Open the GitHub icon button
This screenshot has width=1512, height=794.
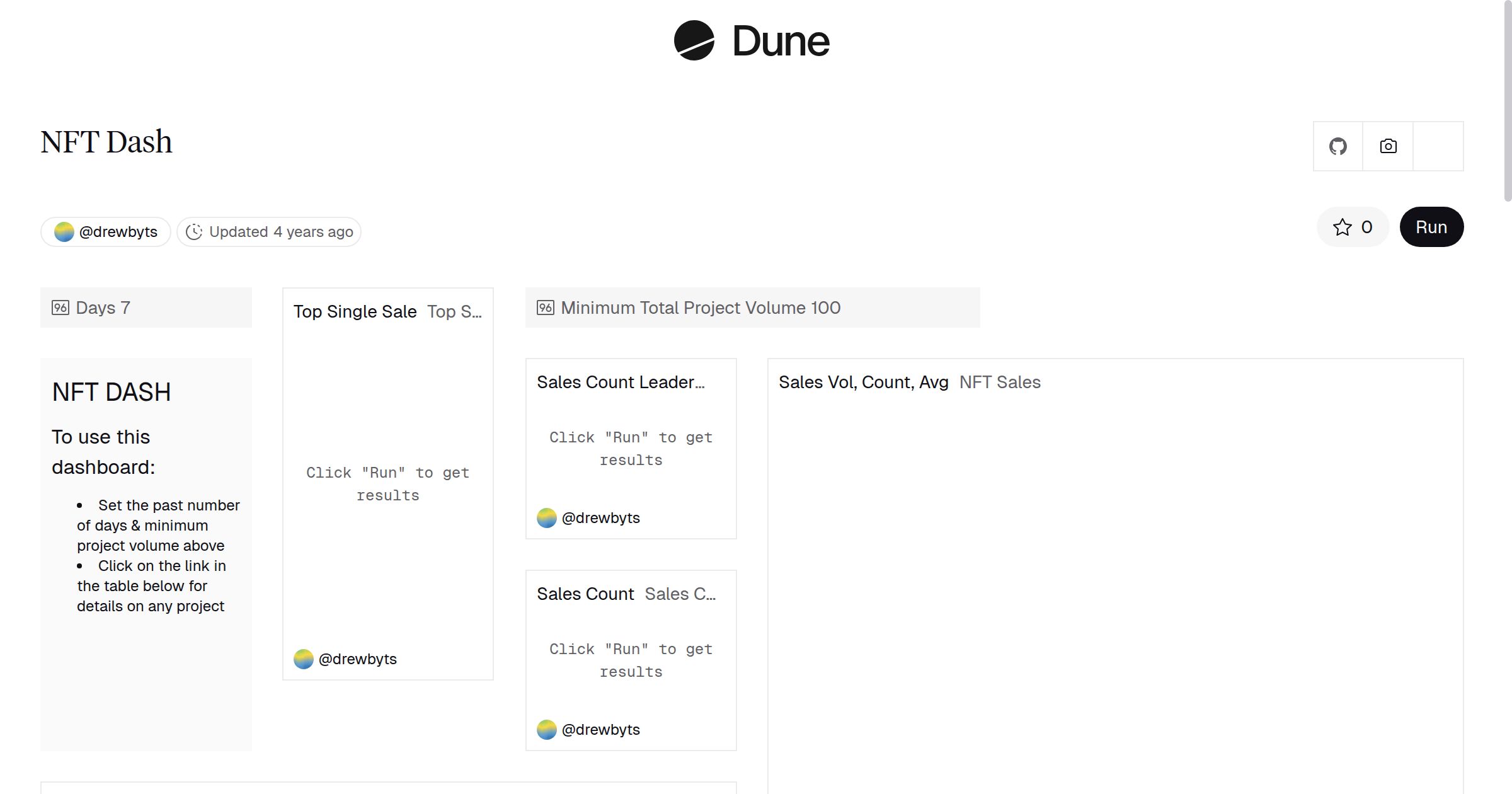[1337, 146]
